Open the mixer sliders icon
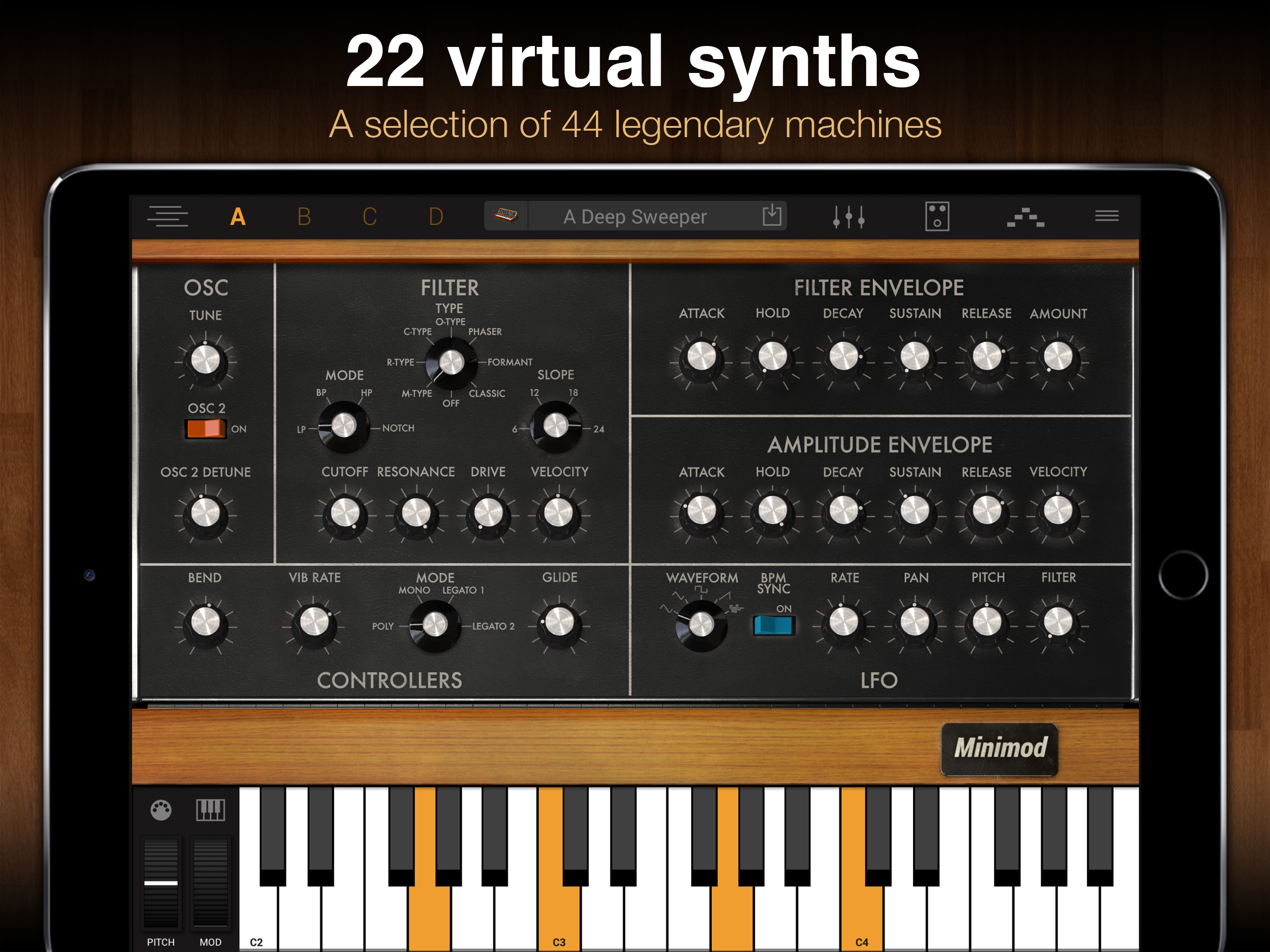The image size is (1270, 952). (848, 217)
